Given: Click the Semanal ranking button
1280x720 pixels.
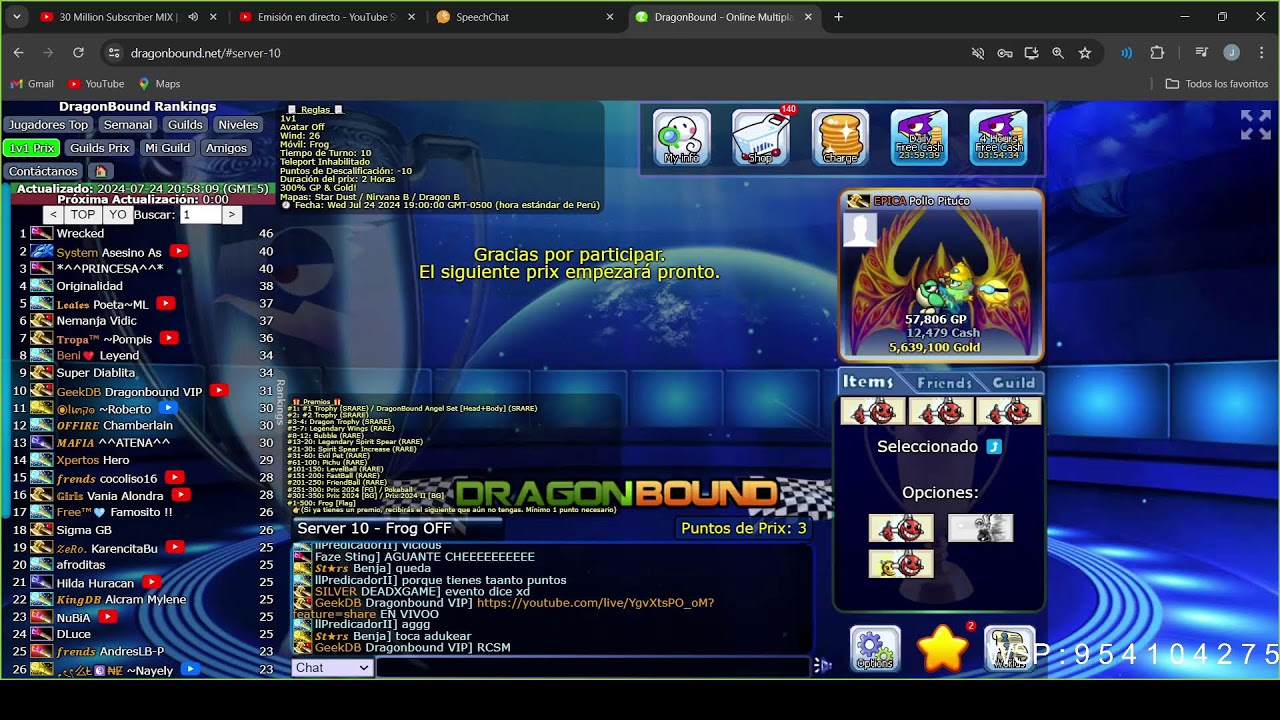Looking at the screenshot, I should point(128,125).
